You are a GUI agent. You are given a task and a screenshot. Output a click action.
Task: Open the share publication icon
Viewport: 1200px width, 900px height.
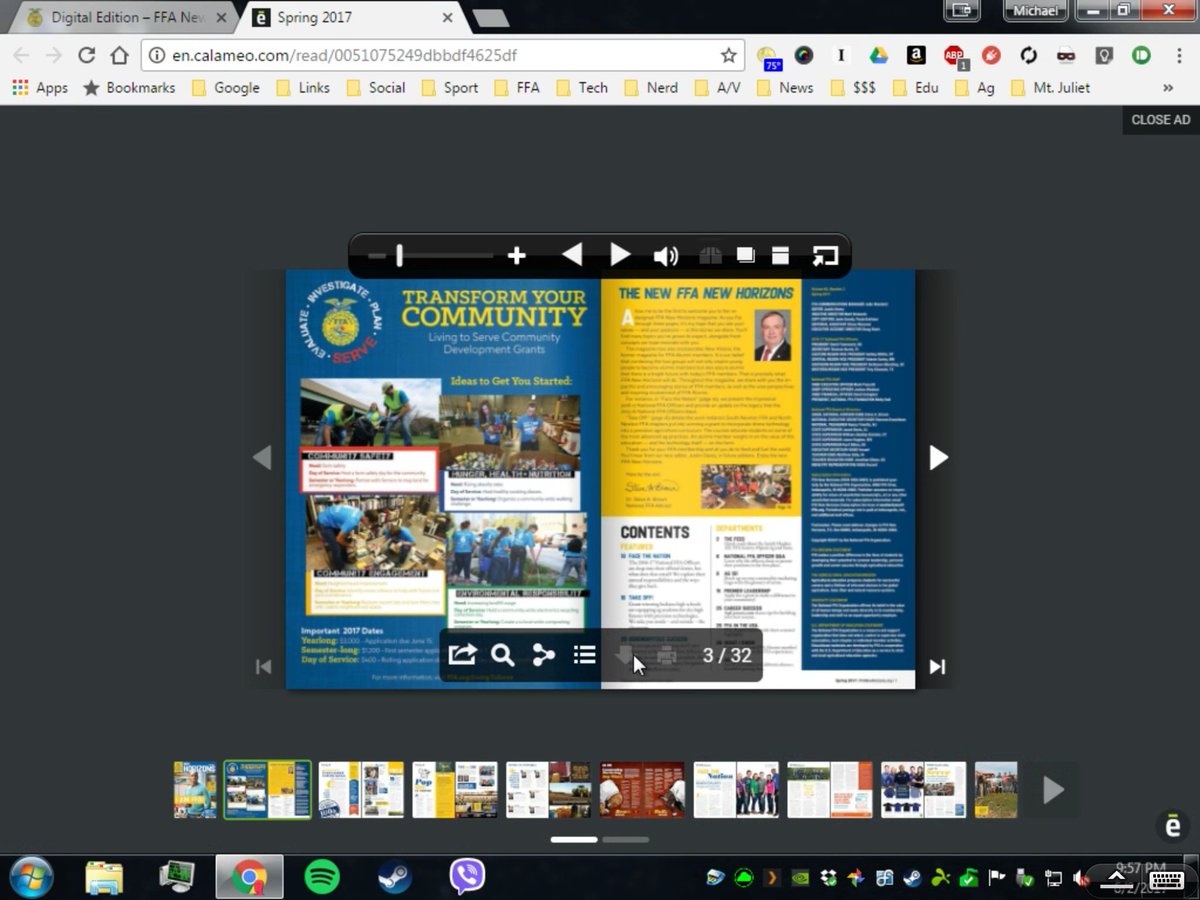pyautogui.click(x=462, y=655)
